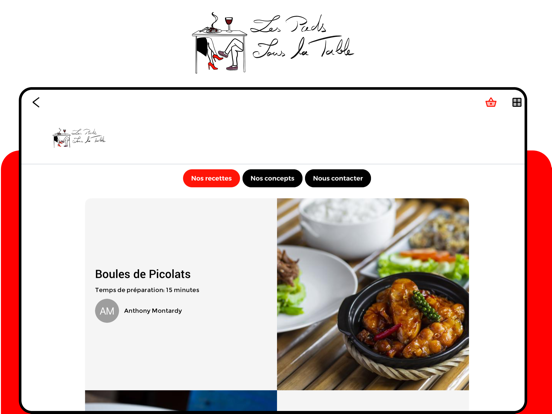Screen dimensions: 552x414
Task: Go back using the left arrow
Action: click(36, 102)
